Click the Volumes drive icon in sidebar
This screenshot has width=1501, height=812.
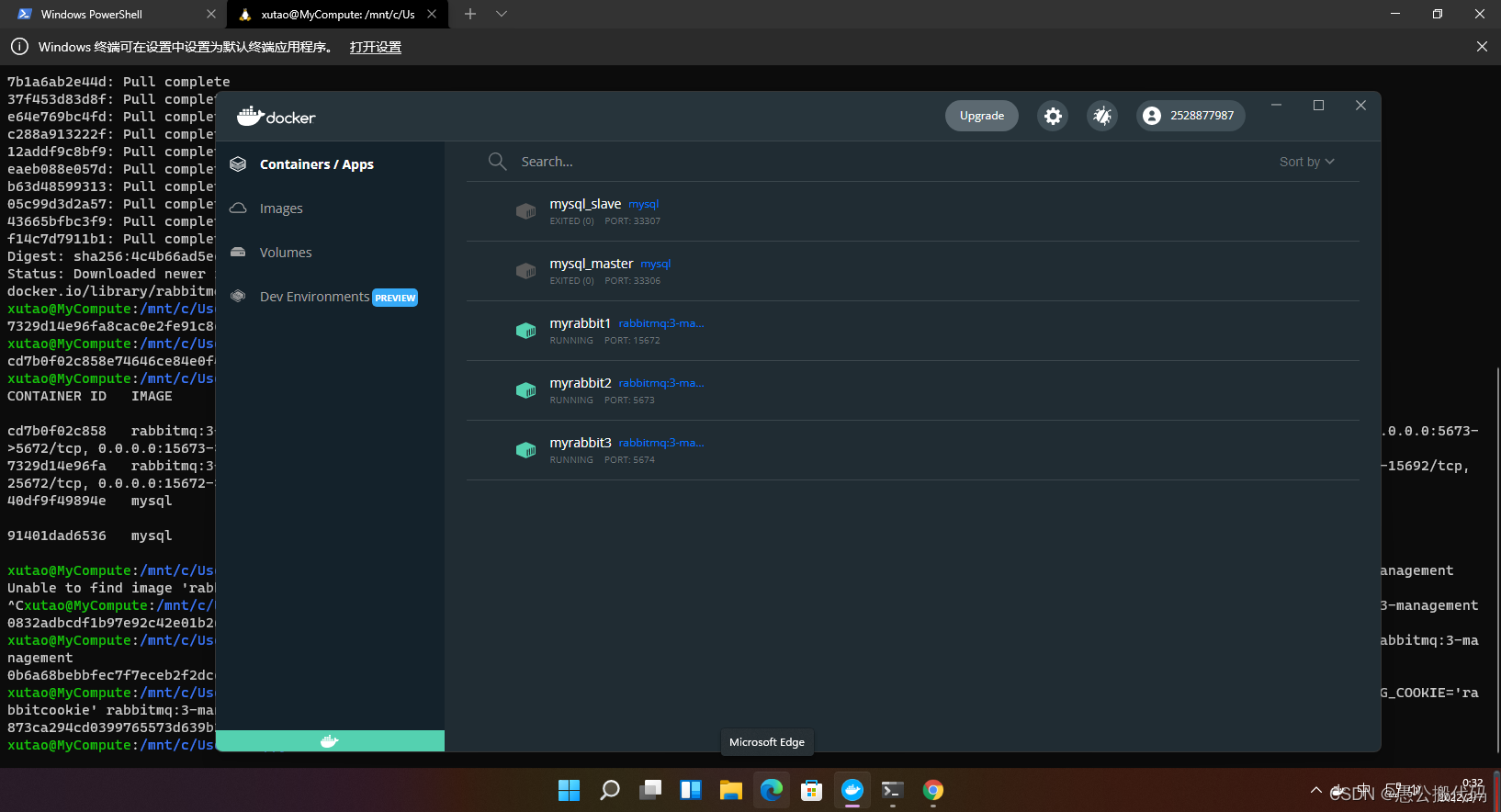238,253
